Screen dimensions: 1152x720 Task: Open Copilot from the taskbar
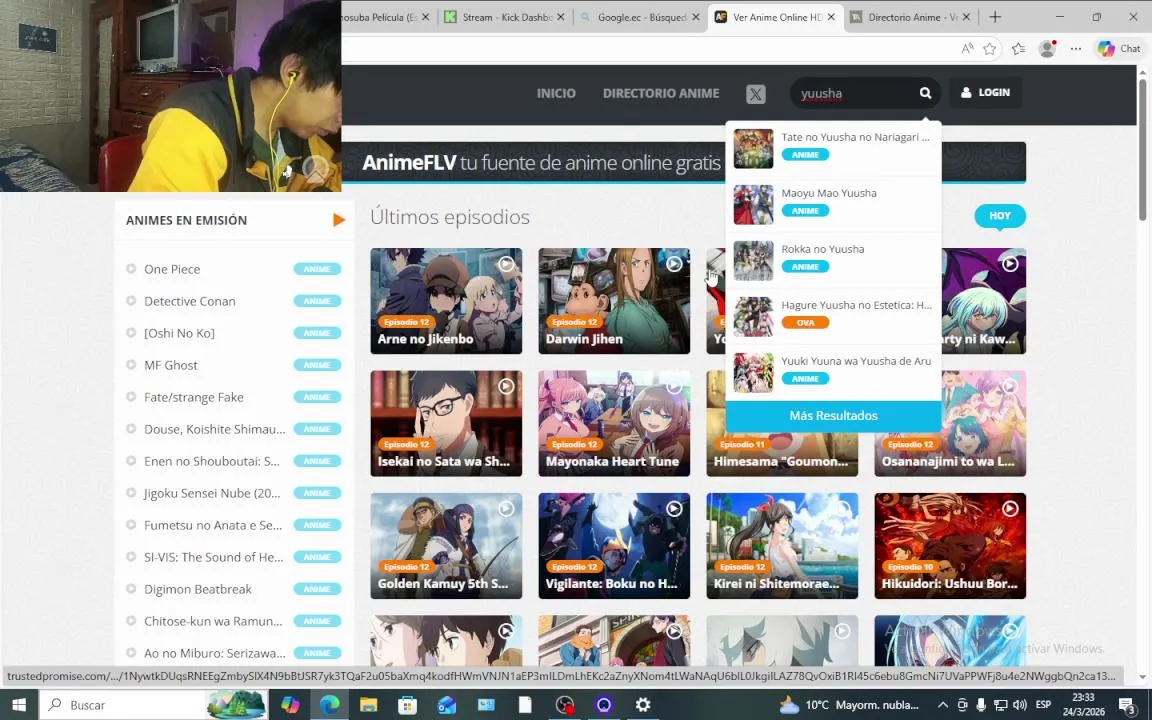290,705
